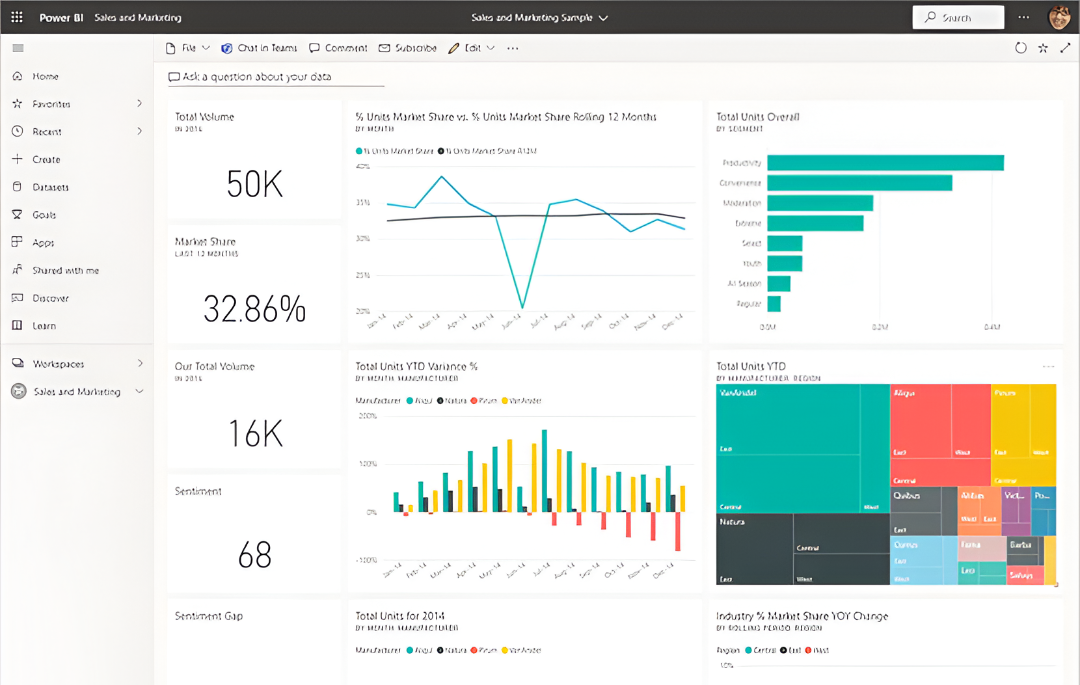Image resolution: width=1080 pixels, height=685 pixels.
Task: Enter full screen with diagonal arrow icon
Action: pyautogui.click(x=1065, y=48)
